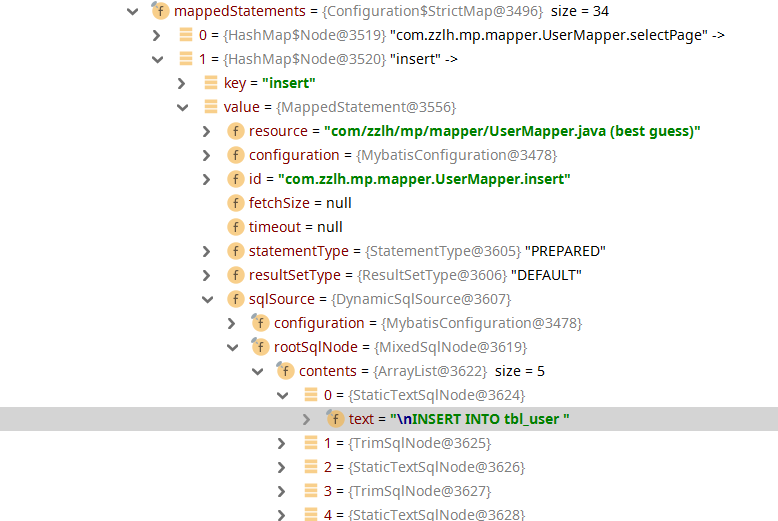Click list icon of TrimSqlNode@3627
The width and height of the screenshot is (778, 521).
click(x=311, y=490)
